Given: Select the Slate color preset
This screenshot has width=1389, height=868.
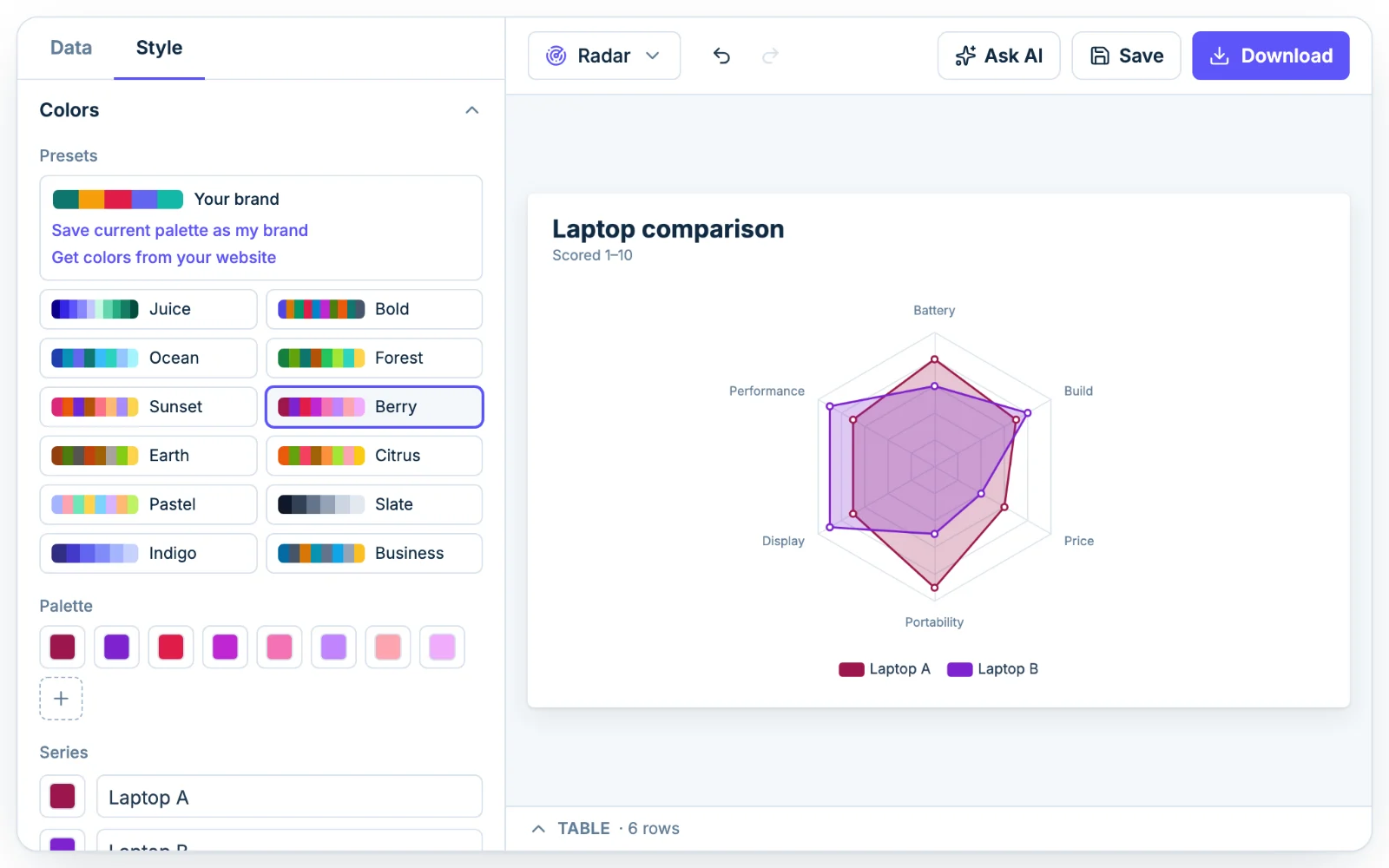Looking at the screenshot, I should coord(374,504).
